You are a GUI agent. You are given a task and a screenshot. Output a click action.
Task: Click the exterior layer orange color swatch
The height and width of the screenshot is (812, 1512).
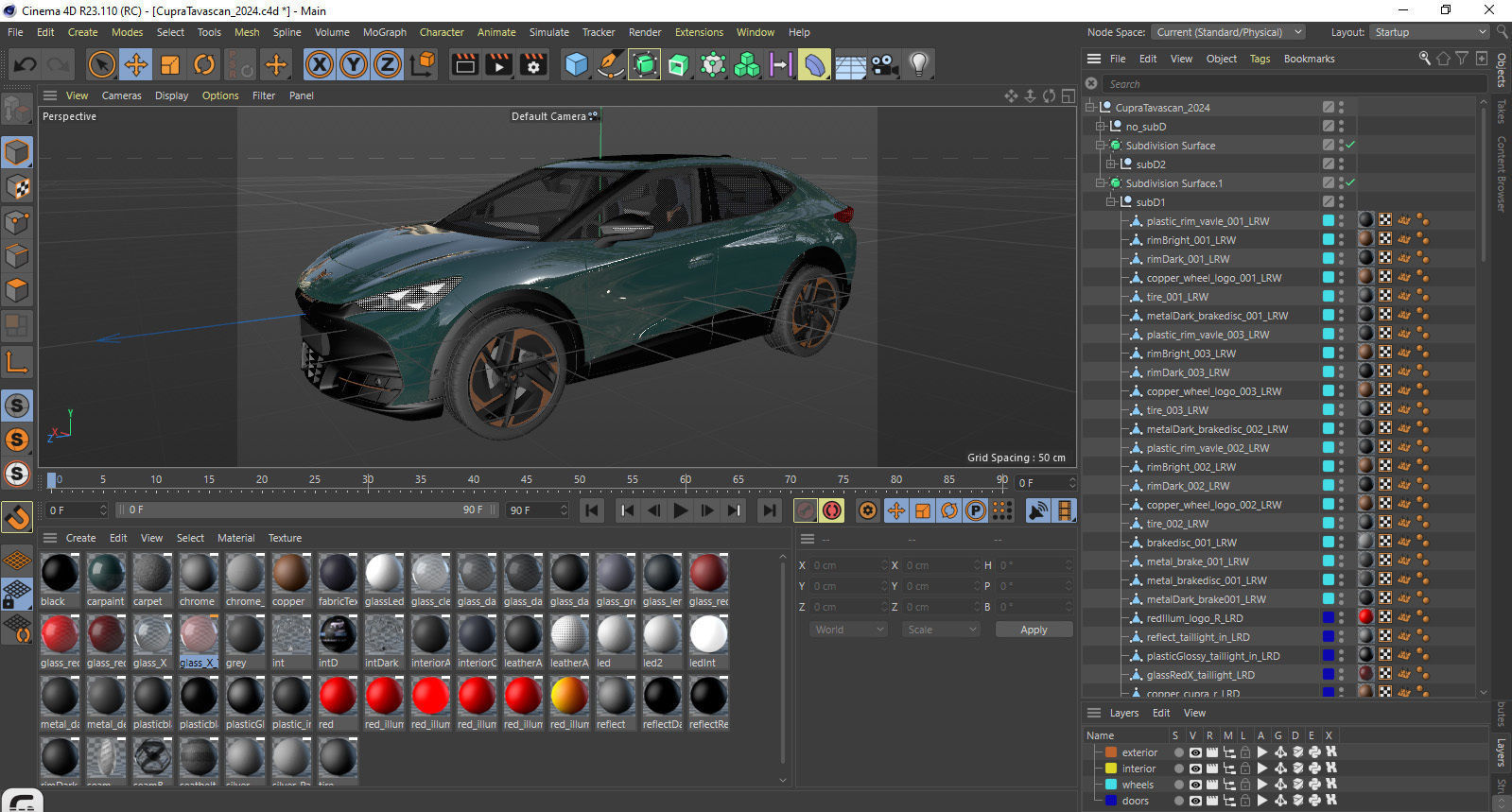[x=1111, y=752]
